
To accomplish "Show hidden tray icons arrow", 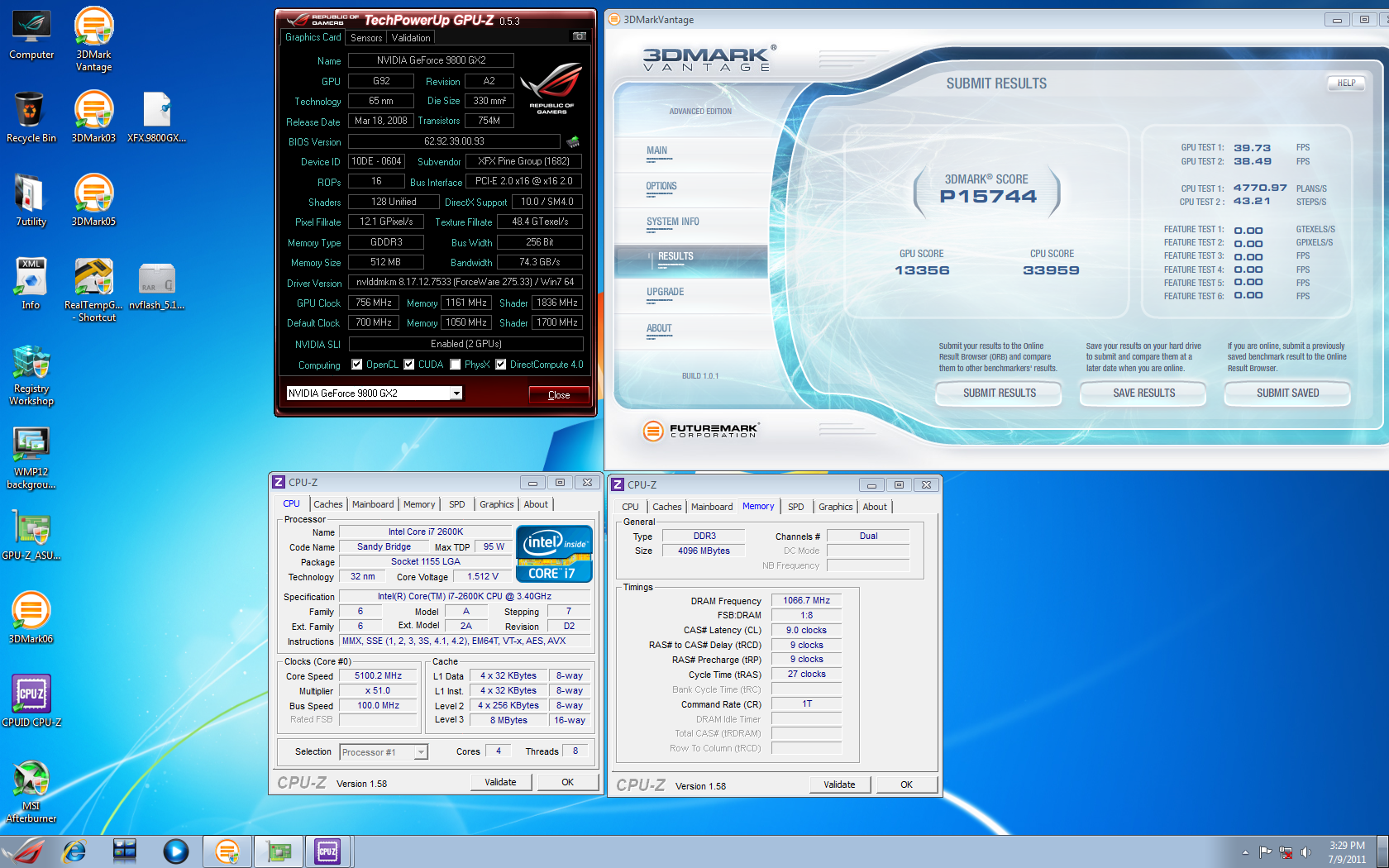I will pos(1245,852).
